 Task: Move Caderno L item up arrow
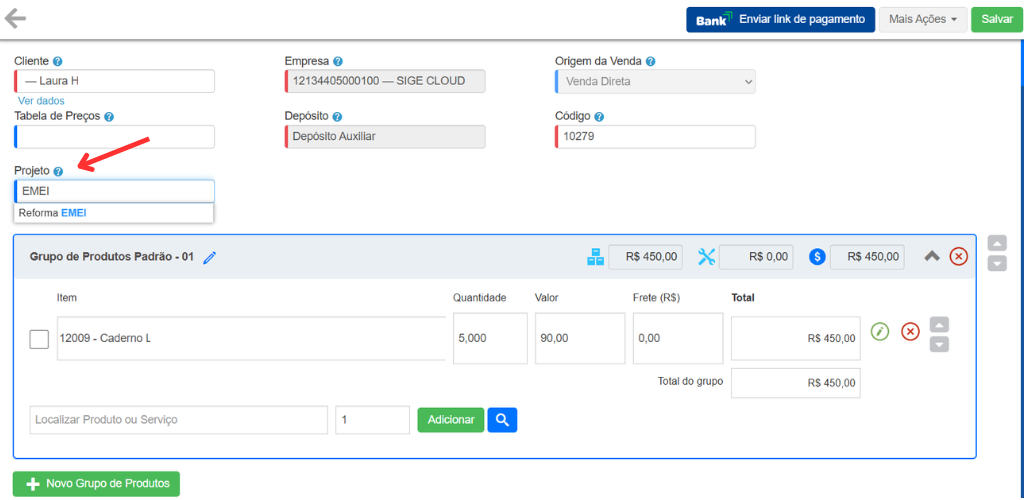[x=939, y=324]
